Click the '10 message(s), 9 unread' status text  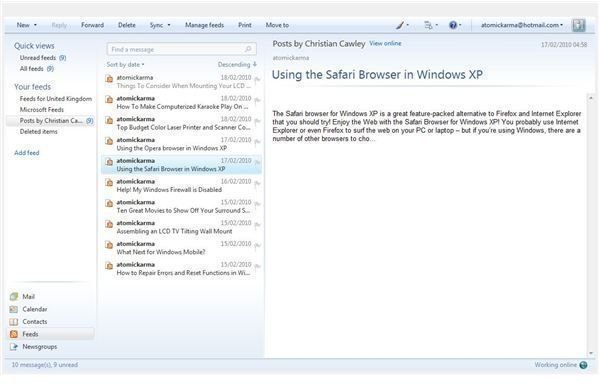tap(45, 365)
